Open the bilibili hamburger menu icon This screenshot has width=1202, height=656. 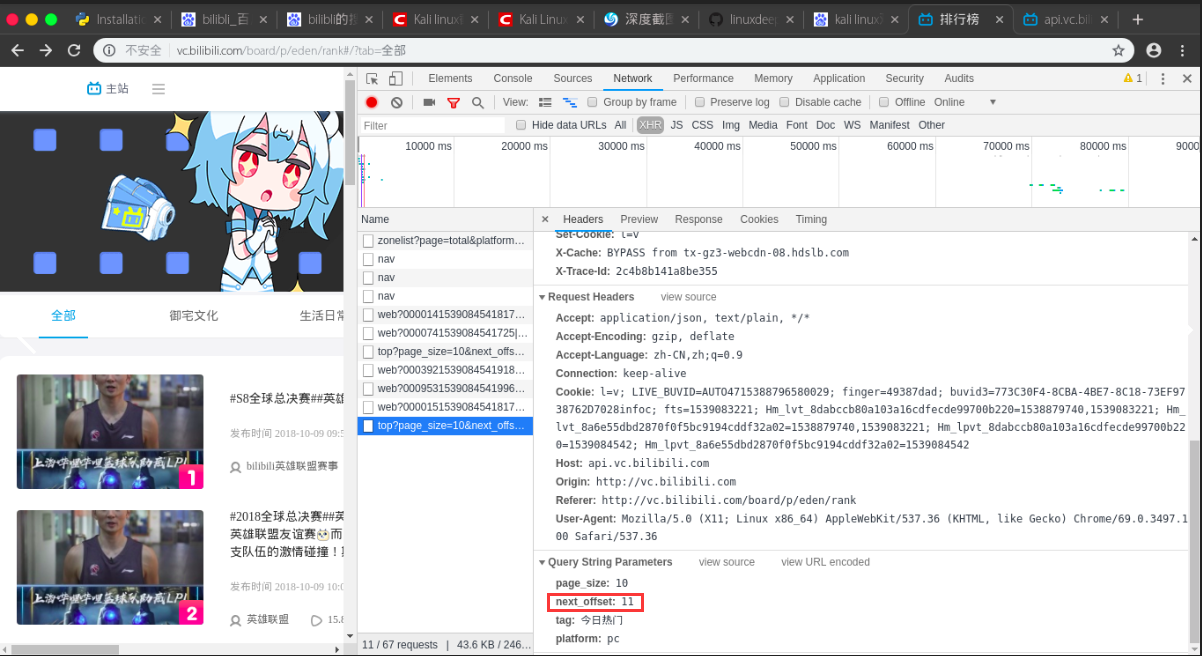coord(158,89)
